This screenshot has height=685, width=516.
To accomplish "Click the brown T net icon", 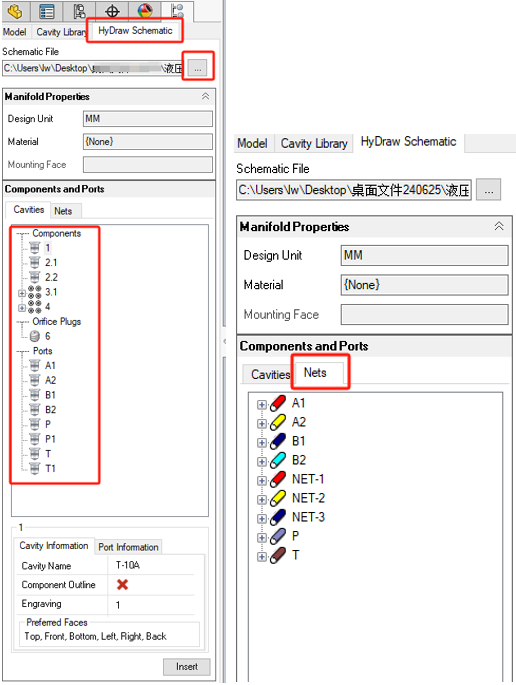I will point(278,556).
